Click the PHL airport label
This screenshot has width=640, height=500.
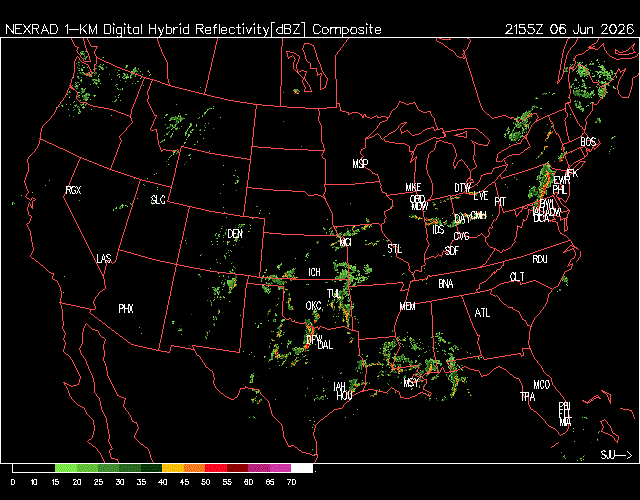coord(560,190)
